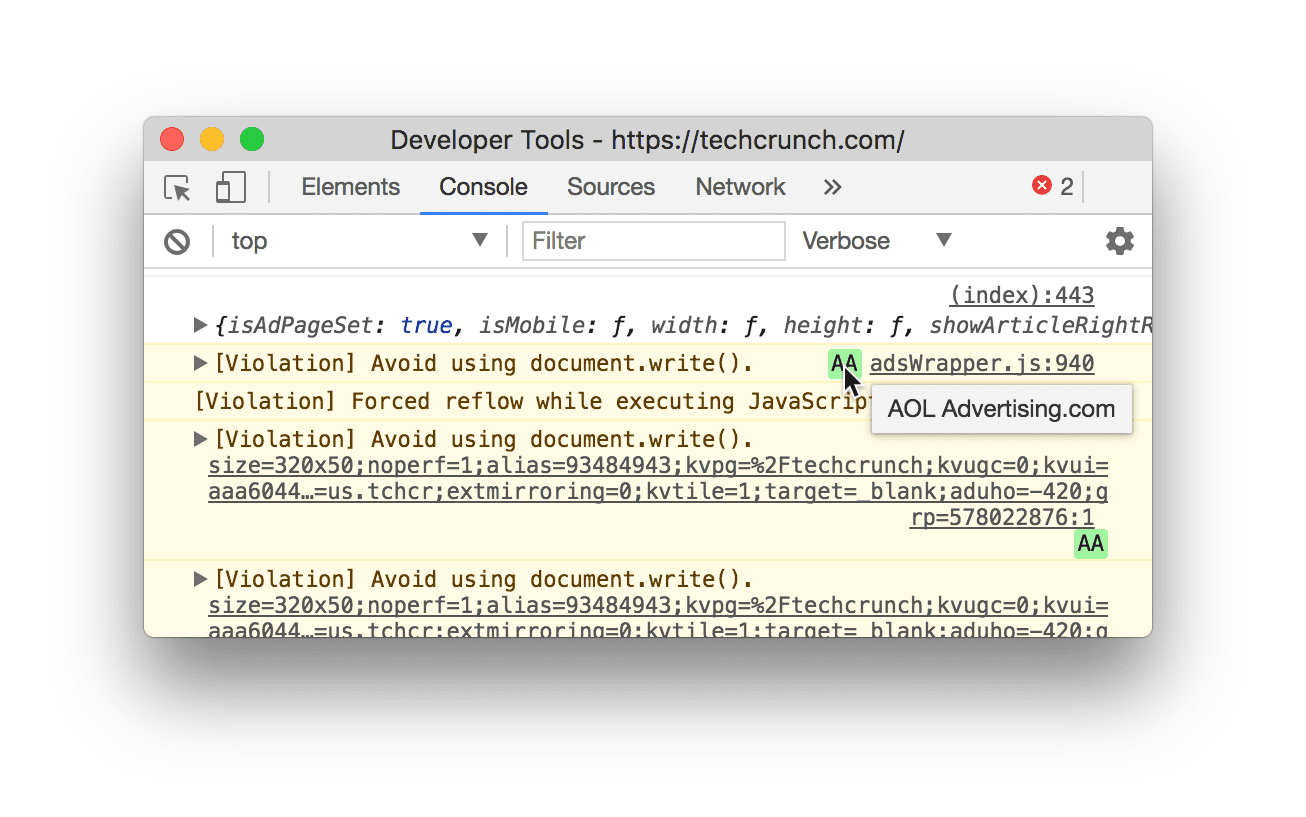This screenshot has height=817, width=1306.
Task: Toggle the device toolbar icon
Action: (229, 188)
